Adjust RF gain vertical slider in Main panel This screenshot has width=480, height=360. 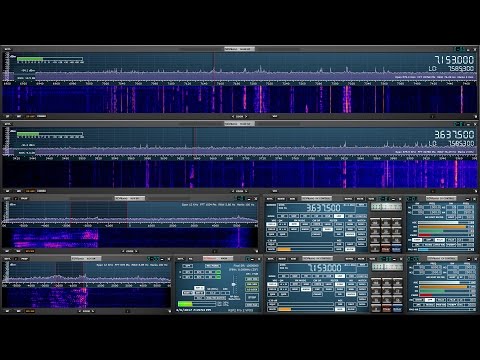pyautogui.click(x=234, y=284)
